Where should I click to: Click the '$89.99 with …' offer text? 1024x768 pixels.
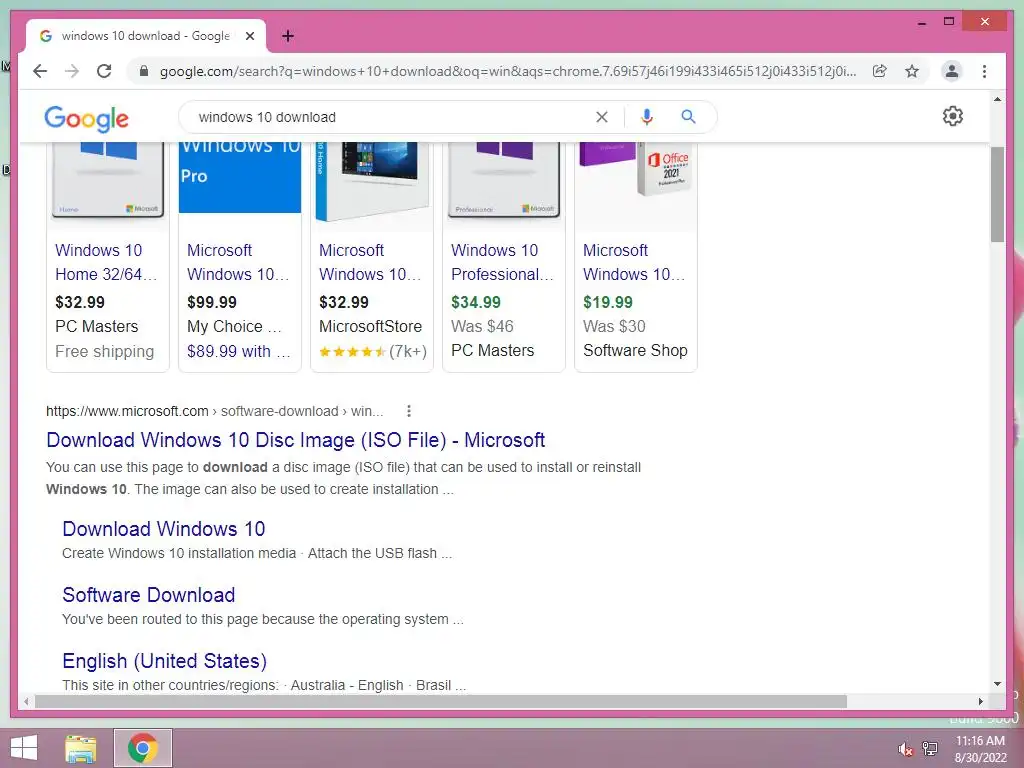click(x=238, y=351)
